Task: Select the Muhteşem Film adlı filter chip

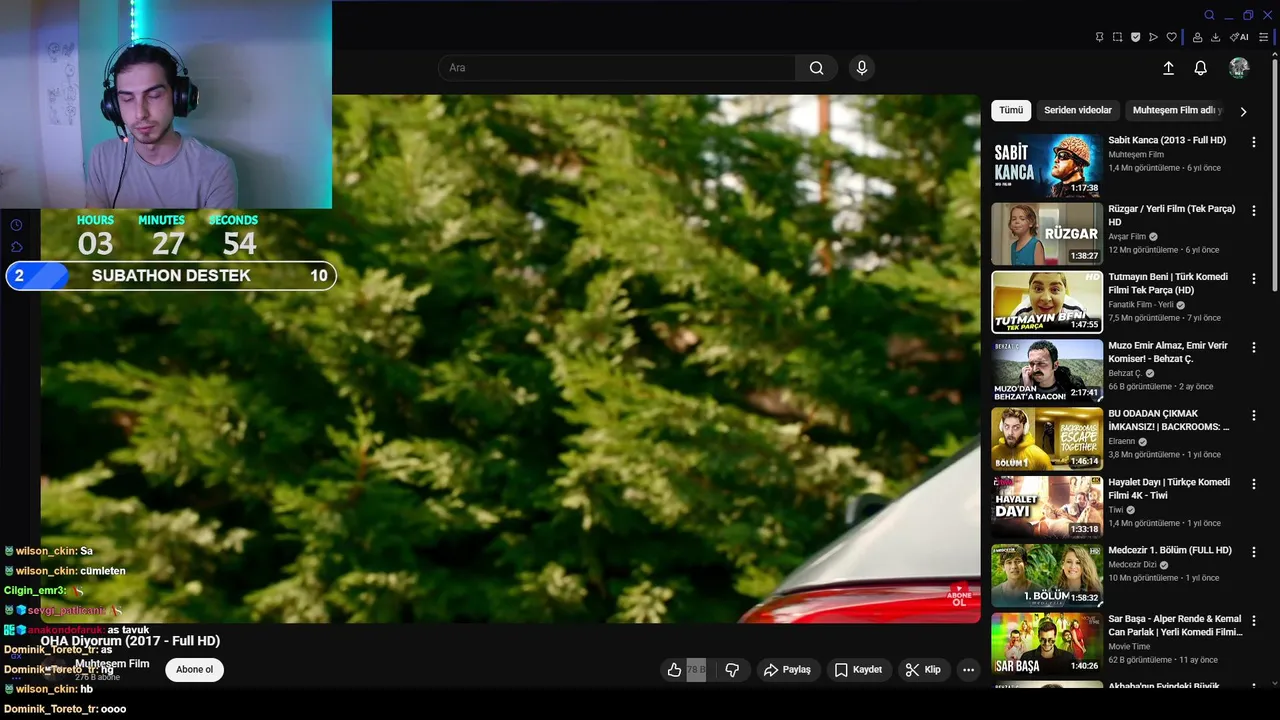Action: point(1177,110)
